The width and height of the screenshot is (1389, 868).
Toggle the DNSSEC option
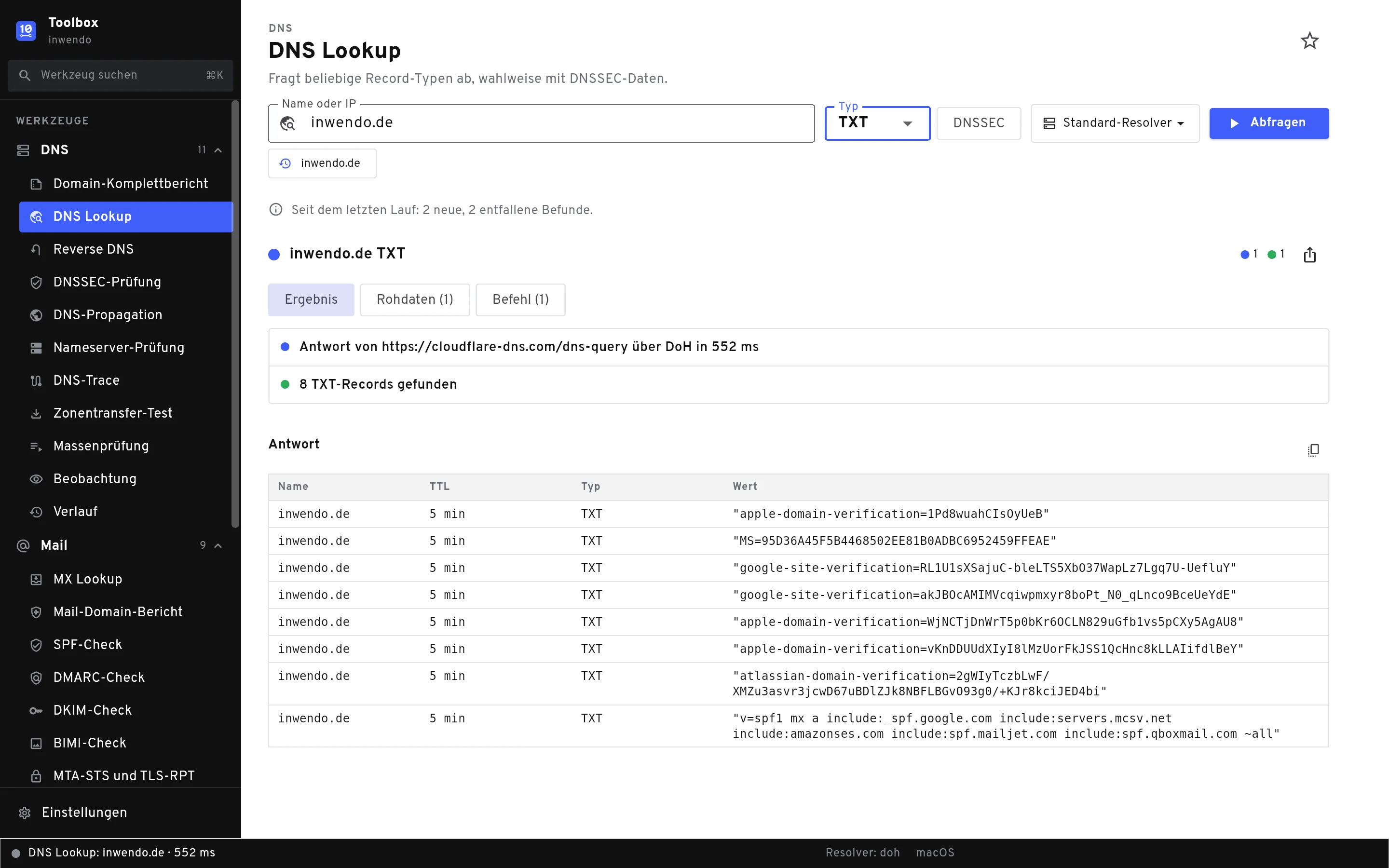click(x=979, y=123)
